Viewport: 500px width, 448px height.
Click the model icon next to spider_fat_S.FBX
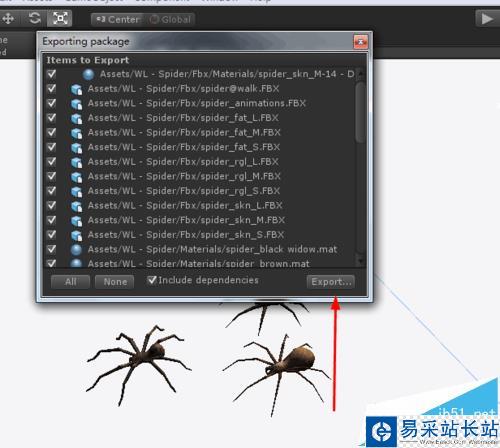tap(76, 148)
